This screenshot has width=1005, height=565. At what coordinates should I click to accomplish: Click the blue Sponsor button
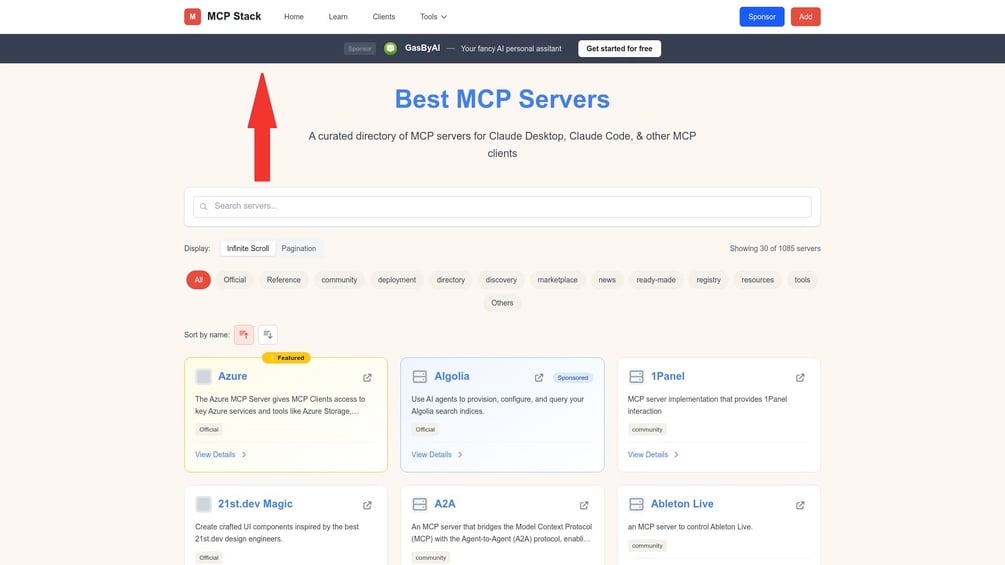761,17
